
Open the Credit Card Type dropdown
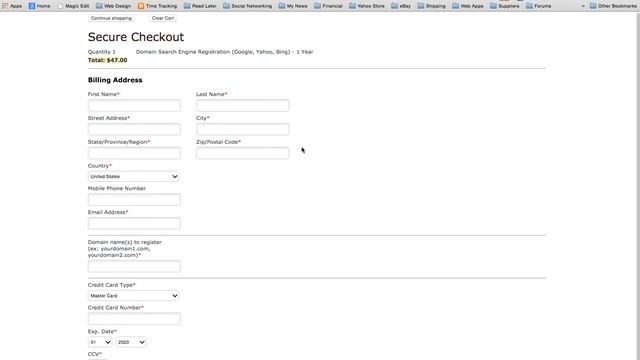133,296
